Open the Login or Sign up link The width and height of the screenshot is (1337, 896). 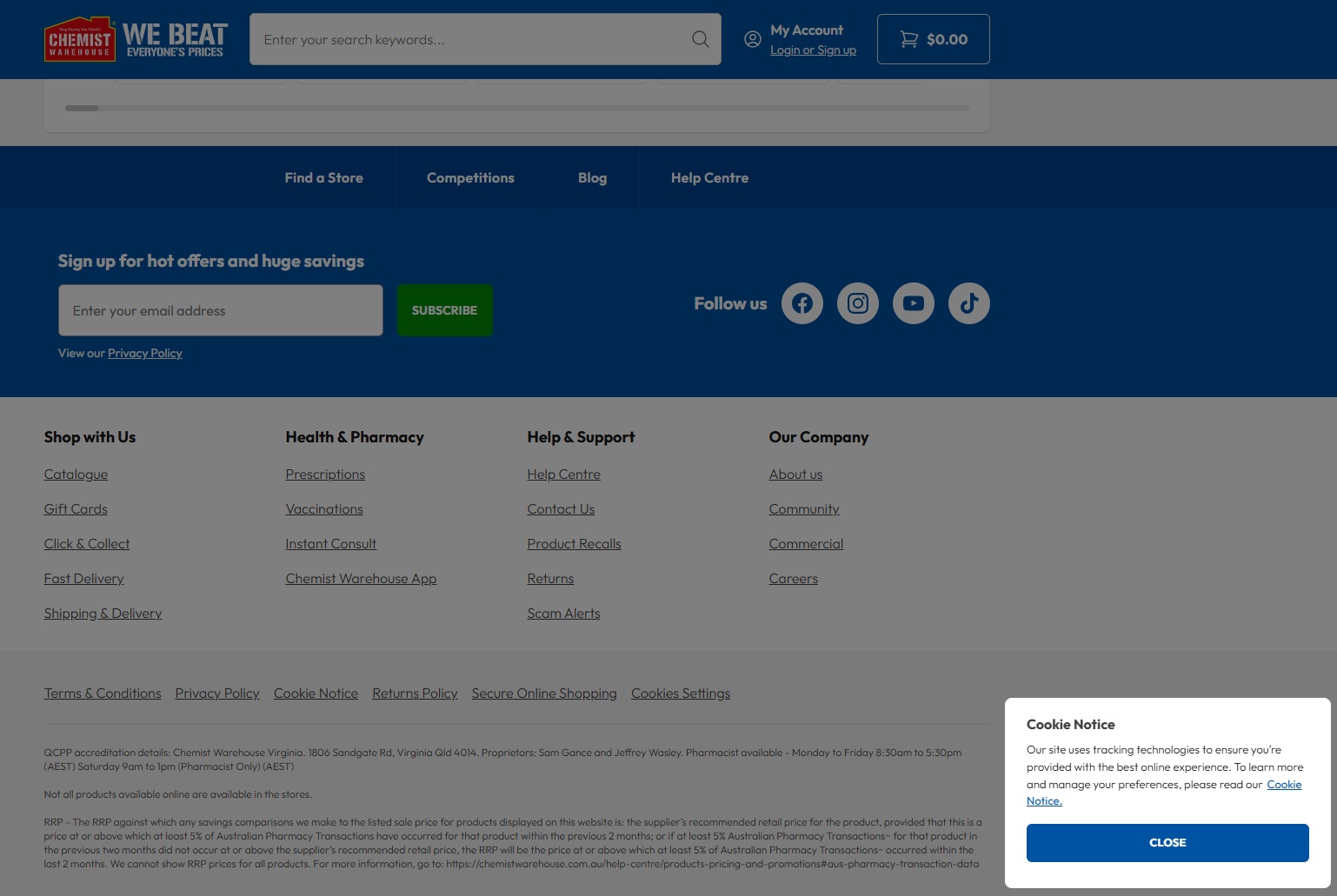coord(813,50)
